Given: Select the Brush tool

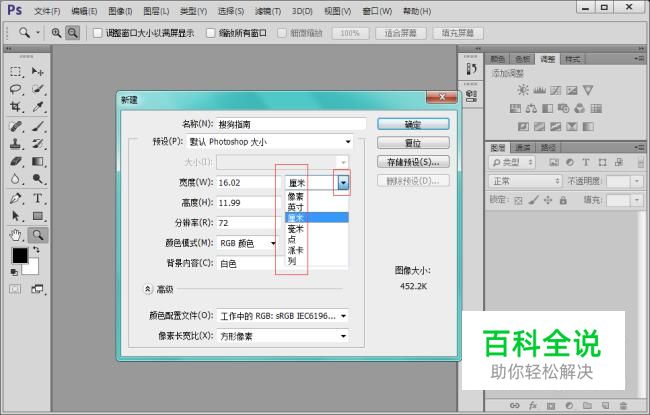Looking at the screenshot, I should 38,126.
